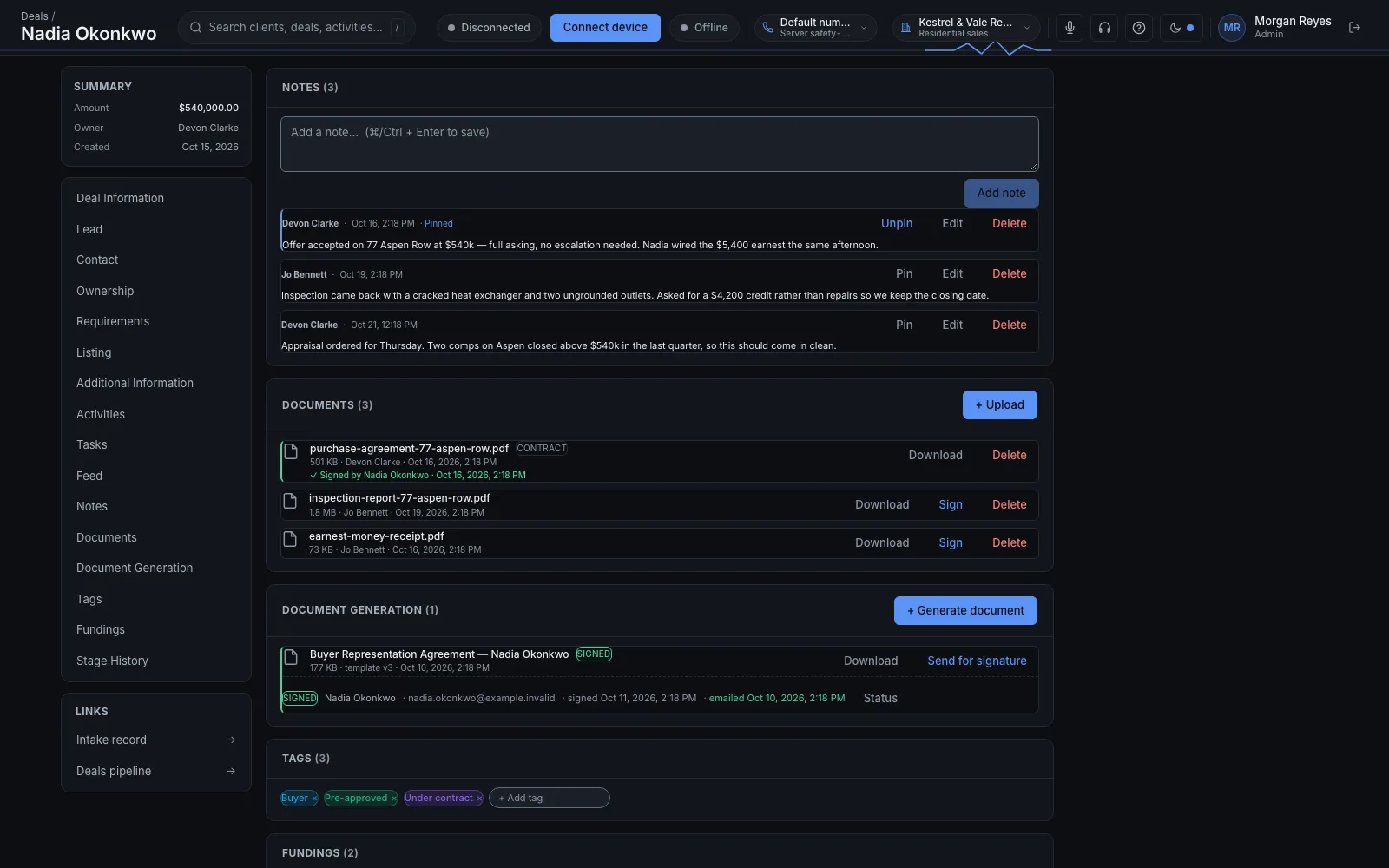Screen dimensions: 1389x868
Task: Click the MR user avatar
Action: pos(1232,28)
